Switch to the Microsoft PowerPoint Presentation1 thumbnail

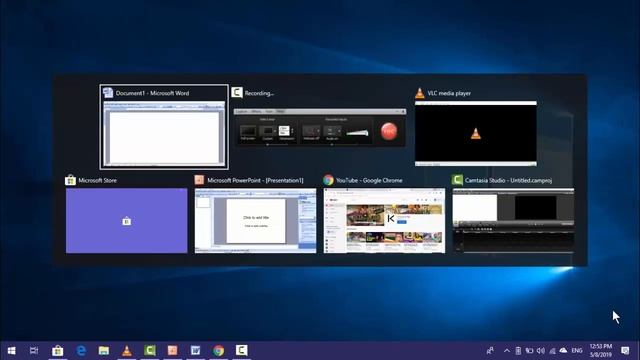coord(256,220)
